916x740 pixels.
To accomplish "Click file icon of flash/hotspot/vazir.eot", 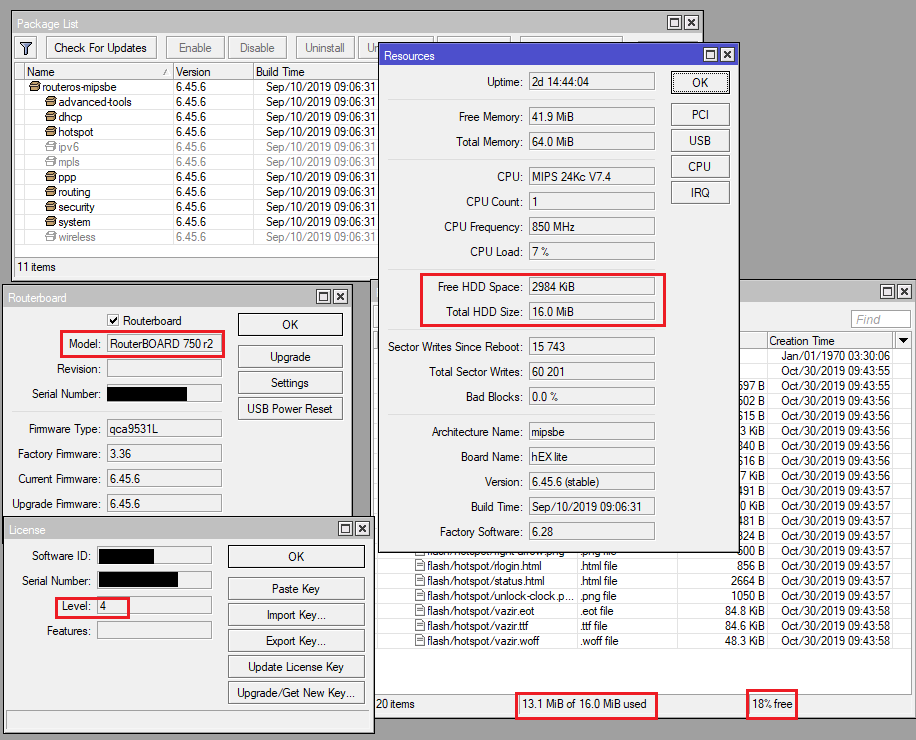I will (419, 610).
